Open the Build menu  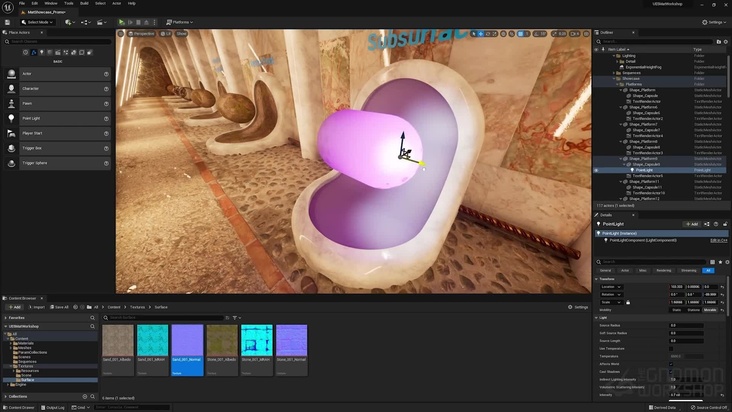click(x=84, y=3)
